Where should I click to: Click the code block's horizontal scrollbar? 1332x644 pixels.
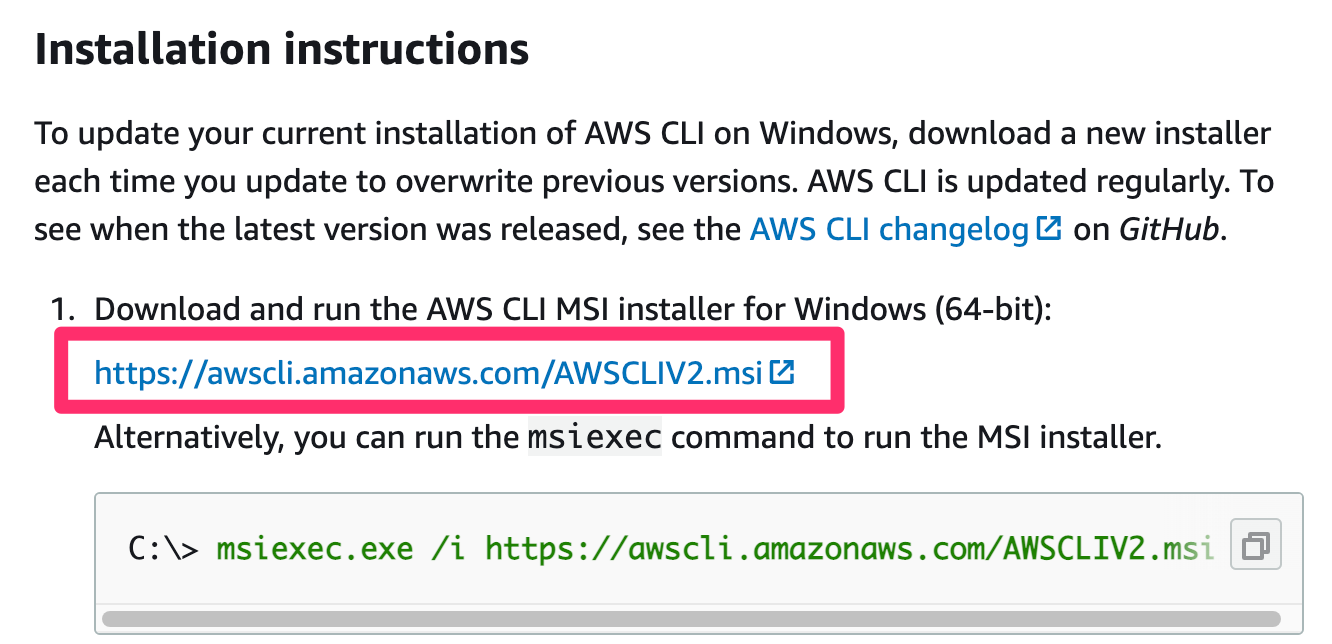pos(690,618)
